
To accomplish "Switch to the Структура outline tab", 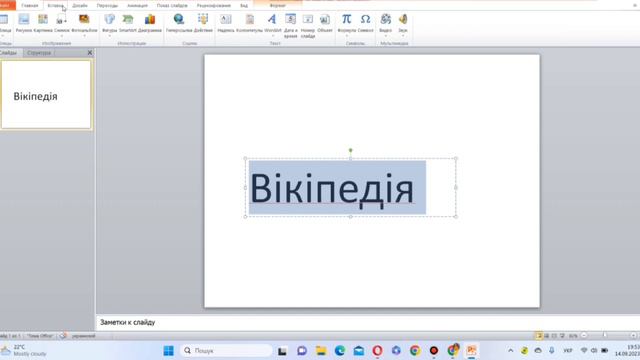I will (x=39, y=53).
